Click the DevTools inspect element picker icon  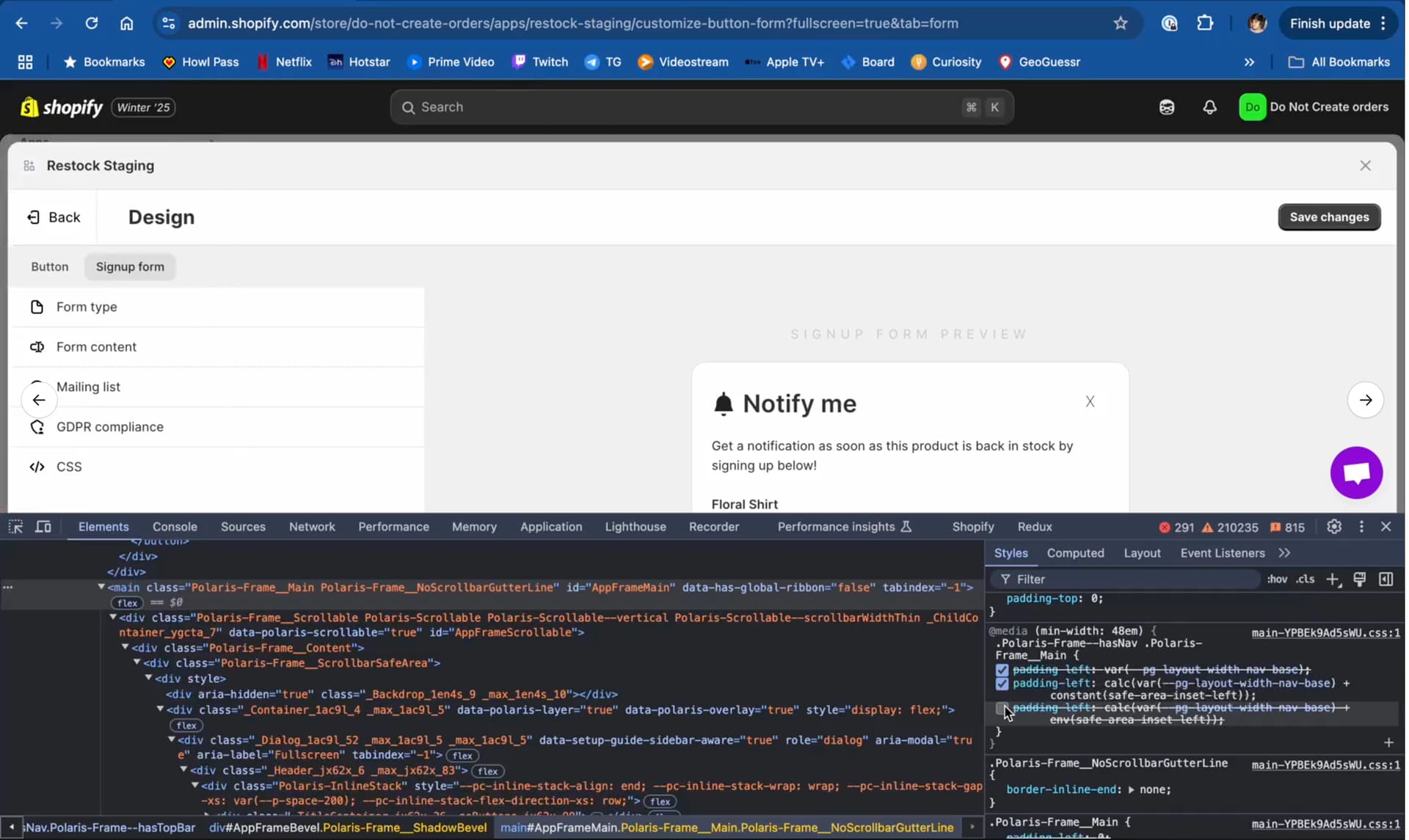15,527
